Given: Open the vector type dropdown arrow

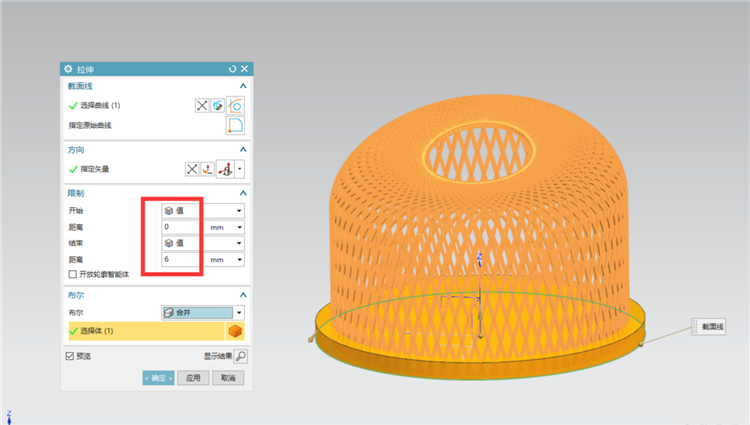Looking at the screenshot, I should [x=240, y=169].
